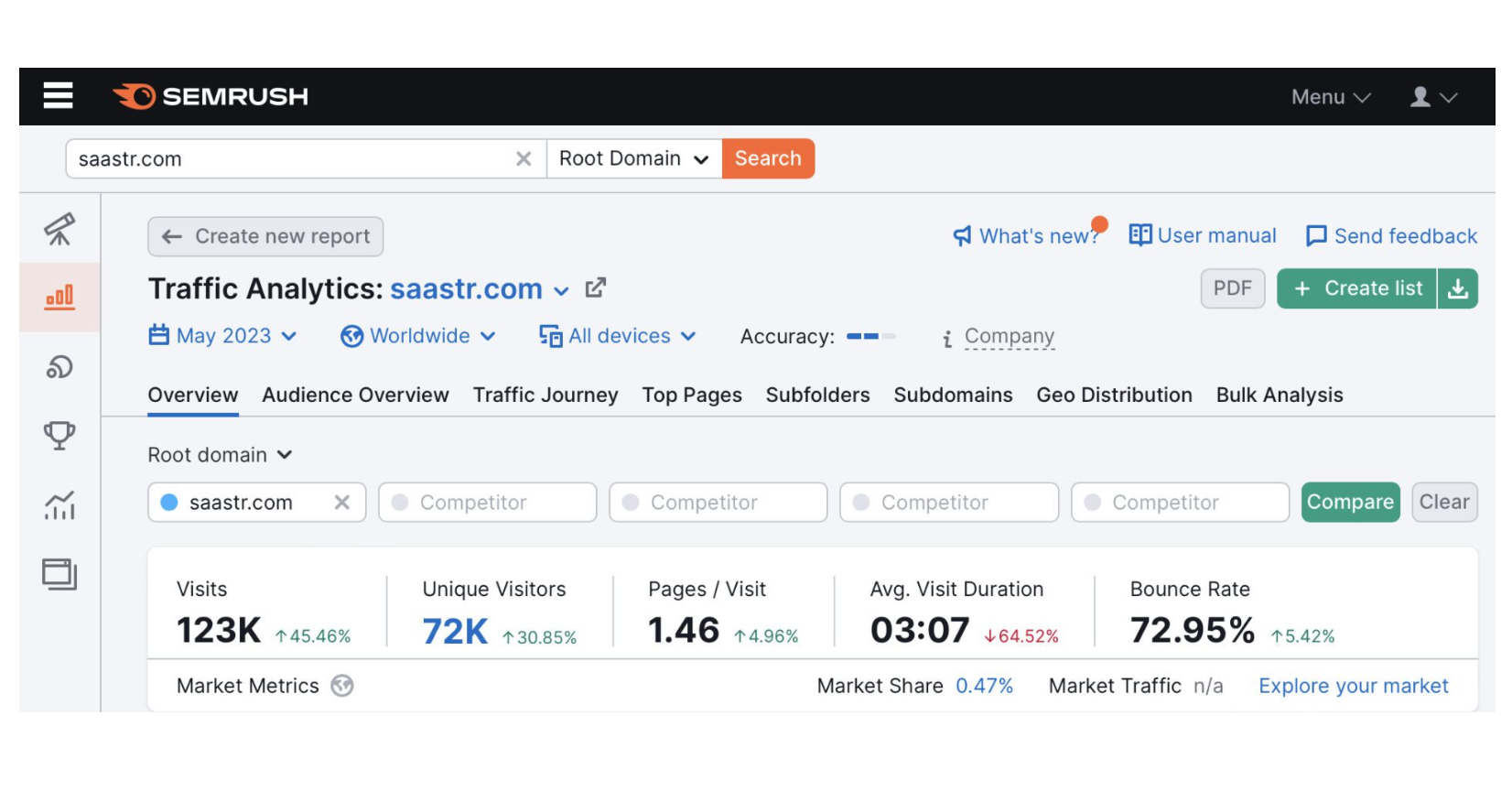Click Create new report button
1512x791 pixels.
click(x=265, y=237)
